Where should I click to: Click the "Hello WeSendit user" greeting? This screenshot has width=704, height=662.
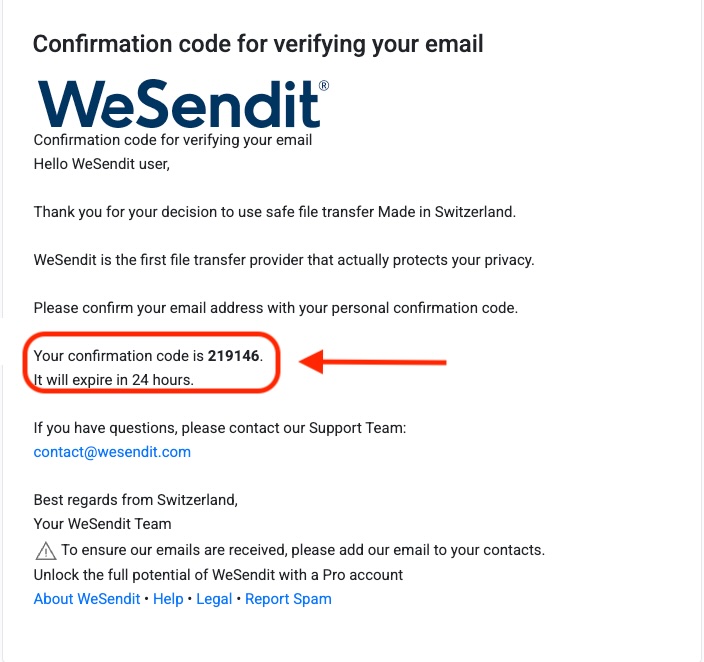coord(102,164)
